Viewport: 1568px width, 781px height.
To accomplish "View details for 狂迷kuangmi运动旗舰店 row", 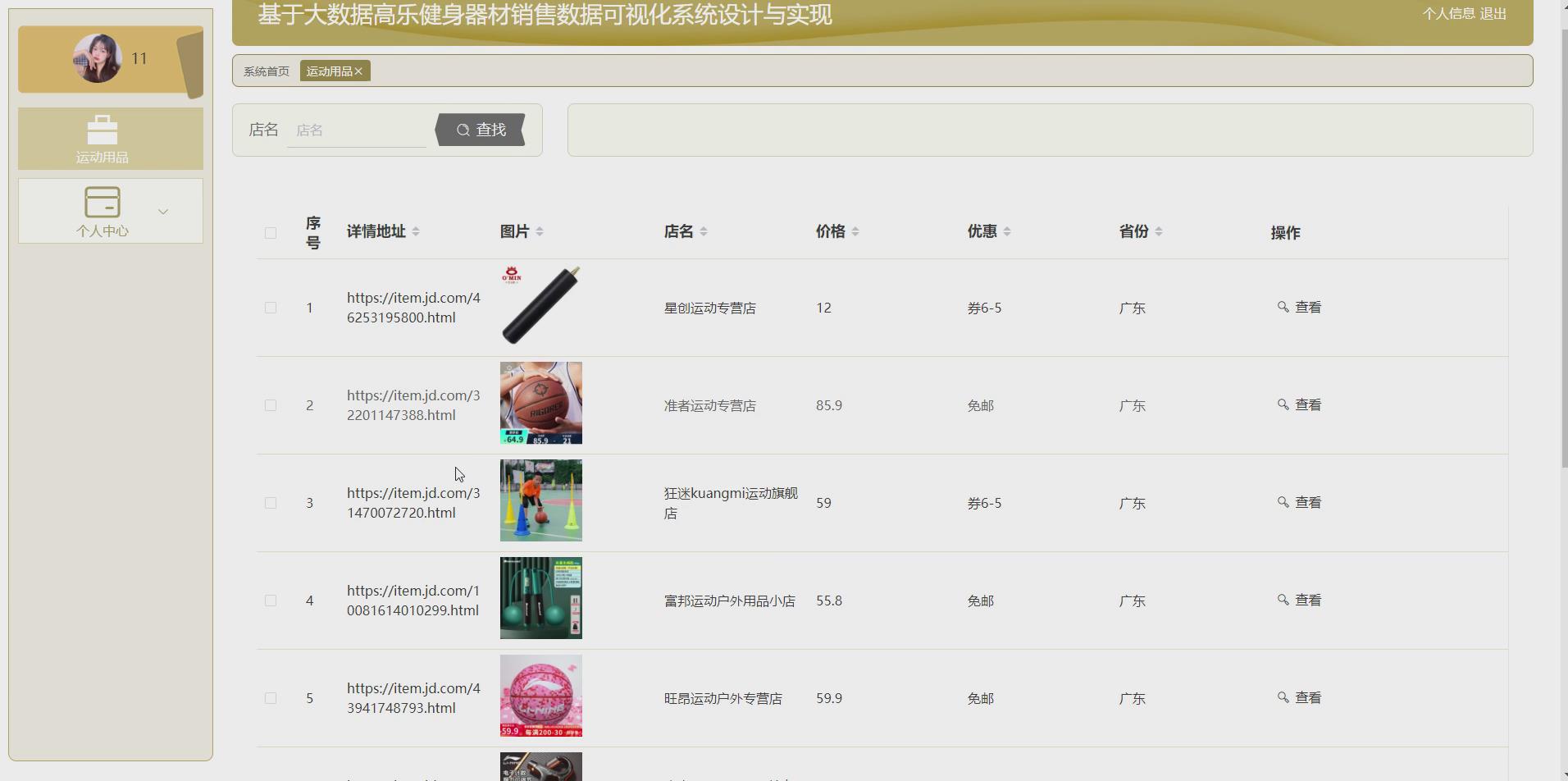I will point(1300,503).
